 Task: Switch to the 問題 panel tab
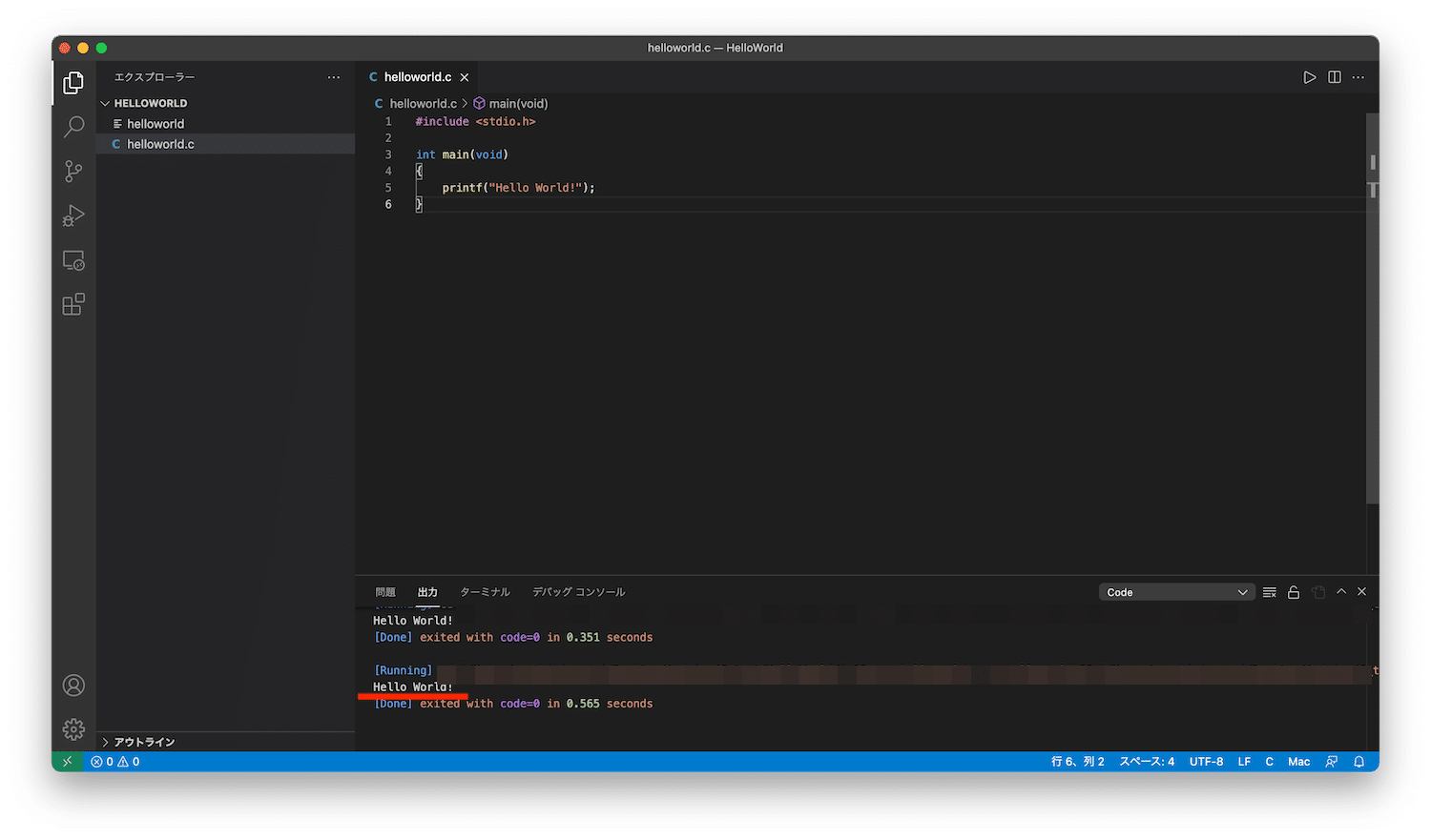tap(385, 592)
